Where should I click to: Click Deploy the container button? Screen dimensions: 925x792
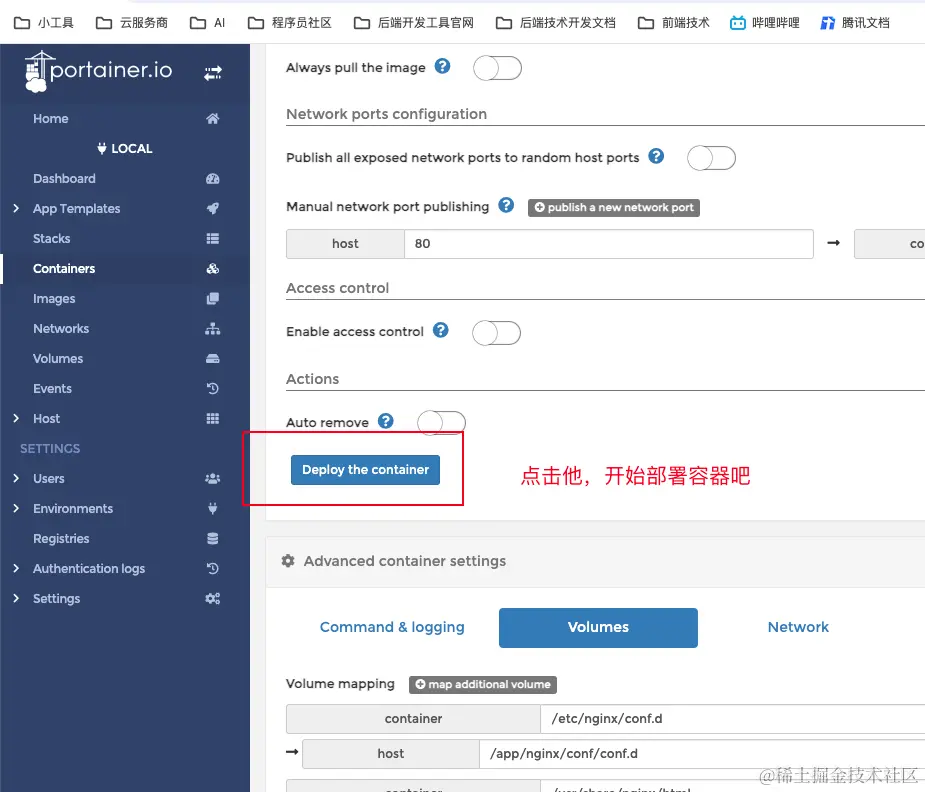click(365, 470)
